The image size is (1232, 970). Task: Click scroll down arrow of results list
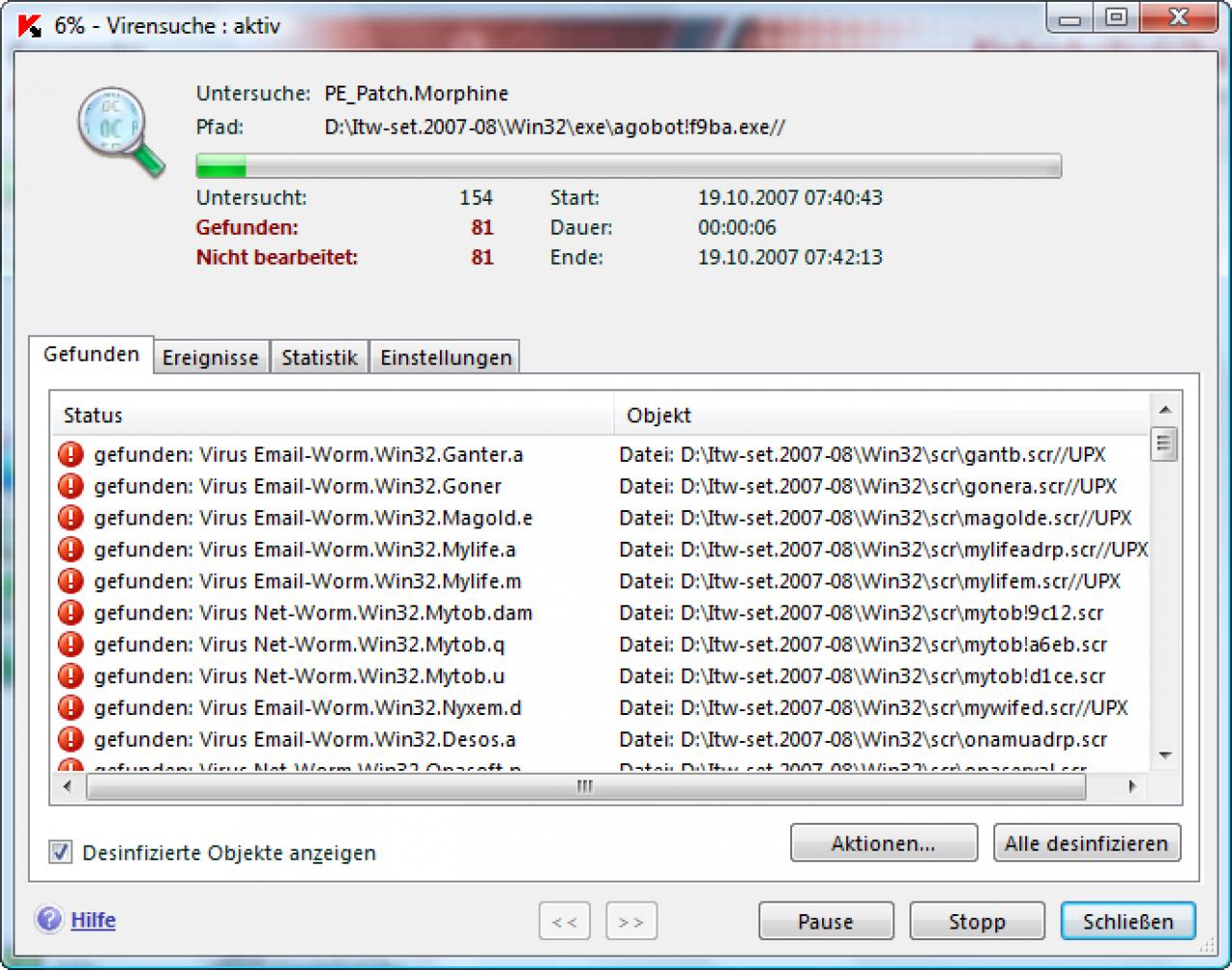[1165, 756]
